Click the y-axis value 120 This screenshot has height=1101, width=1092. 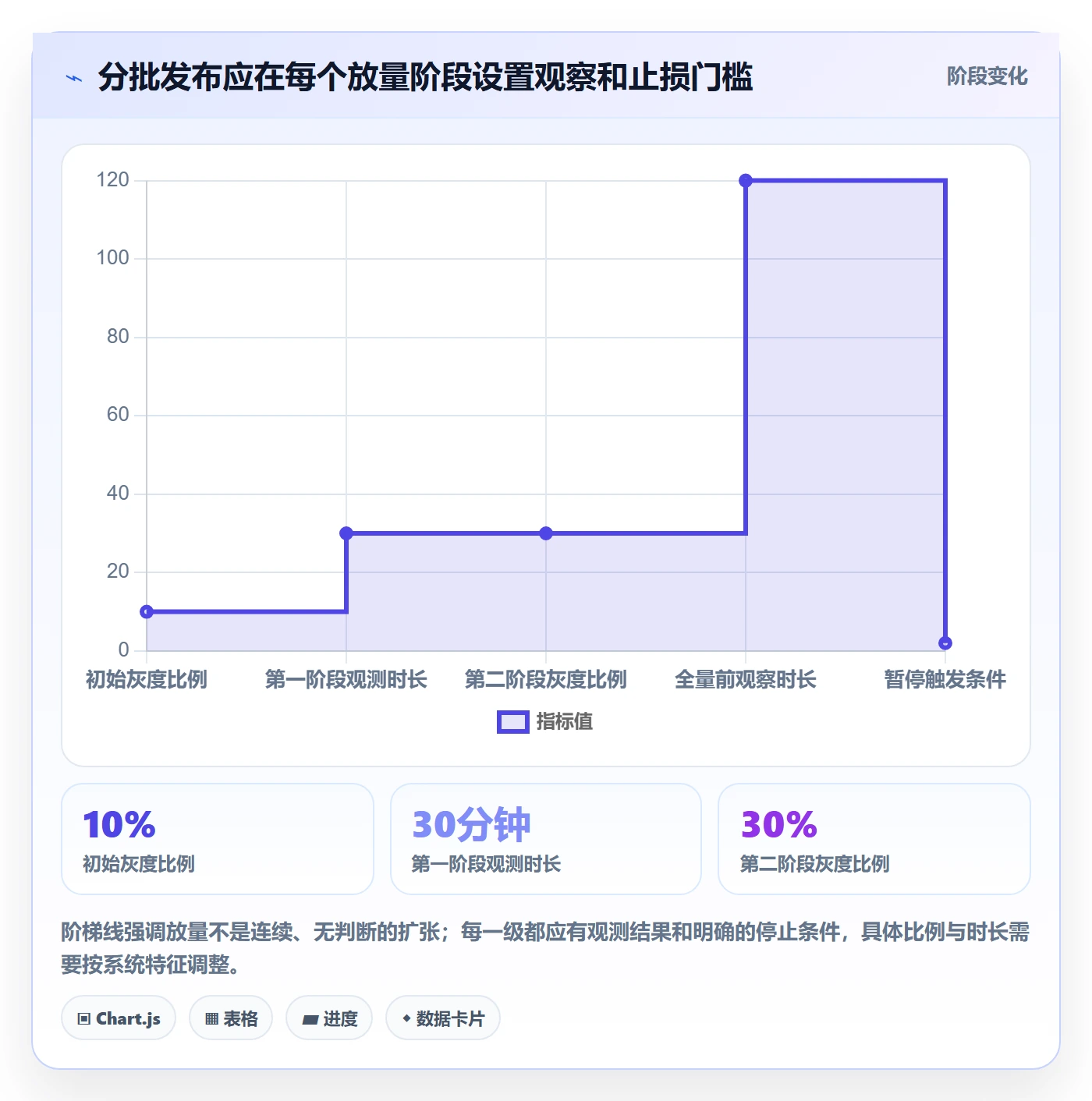point(112,180)
